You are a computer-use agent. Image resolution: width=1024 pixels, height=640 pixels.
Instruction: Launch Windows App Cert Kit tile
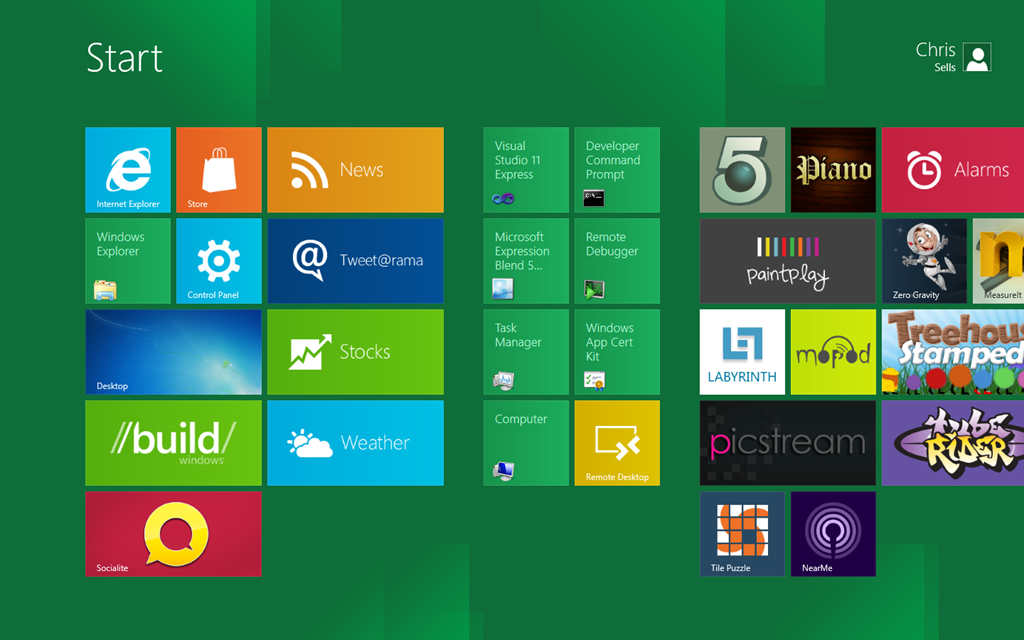pyautogui.click(x=617, y=352)
